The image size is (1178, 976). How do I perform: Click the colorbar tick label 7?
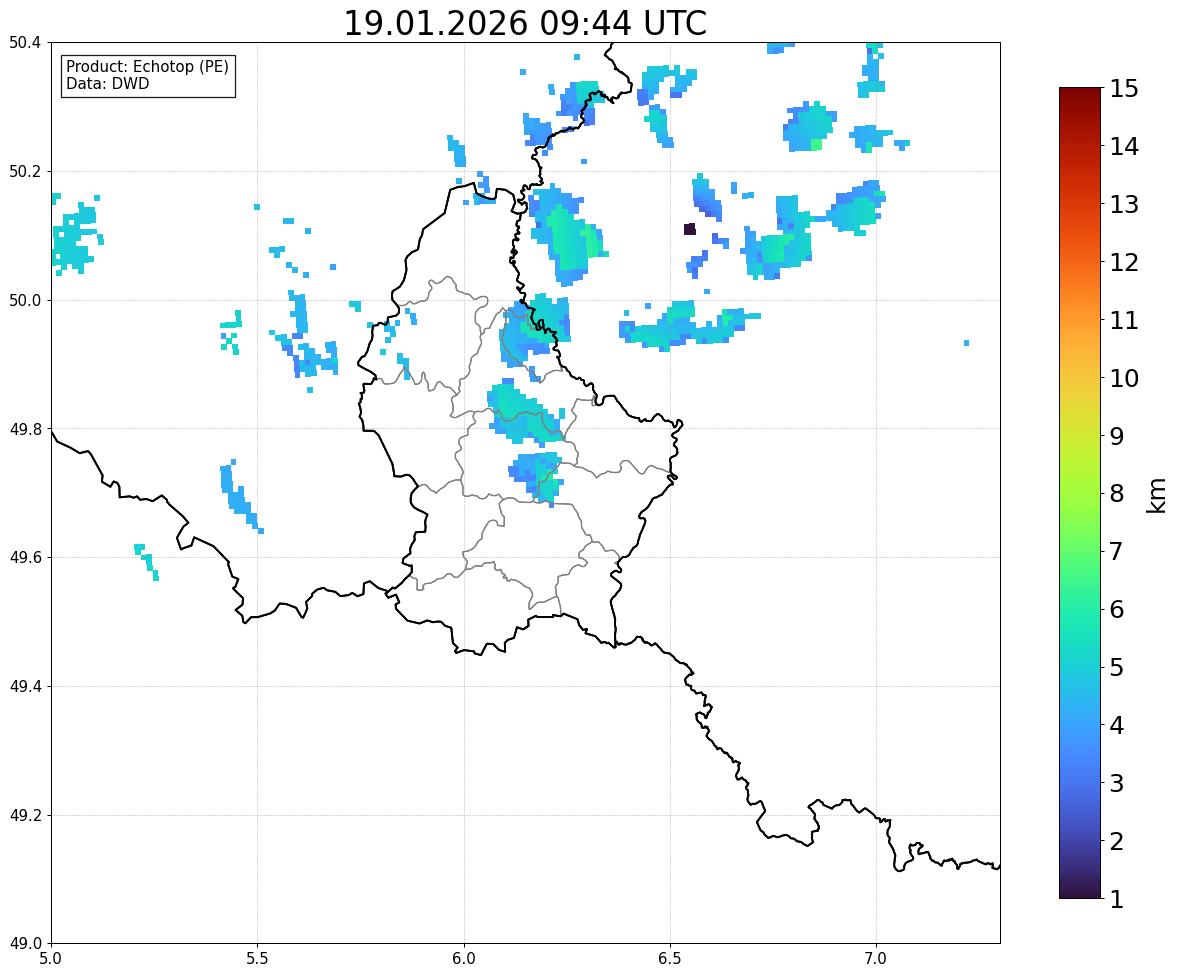1117,551
